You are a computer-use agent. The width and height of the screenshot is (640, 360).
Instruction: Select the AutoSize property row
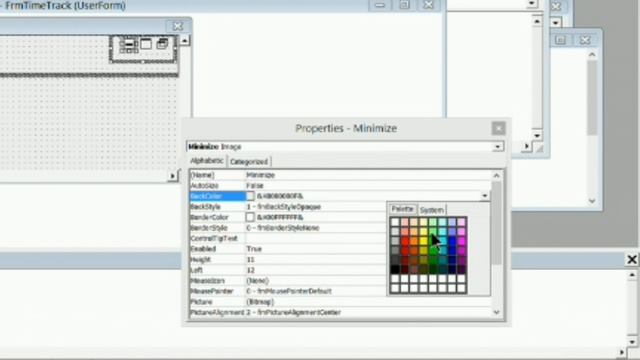pos(340,185)
